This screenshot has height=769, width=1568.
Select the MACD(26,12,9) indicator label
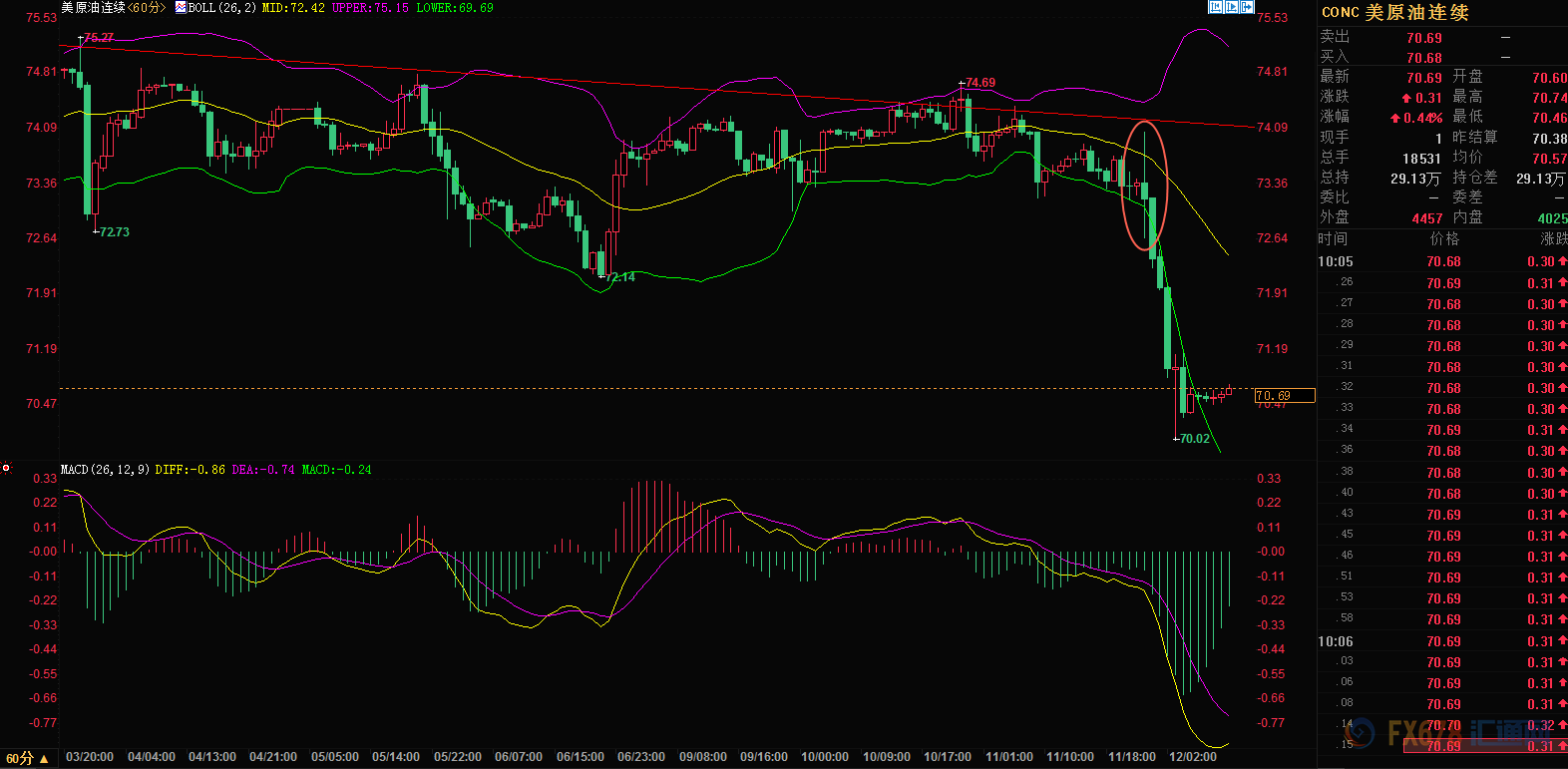click(105, 469)
